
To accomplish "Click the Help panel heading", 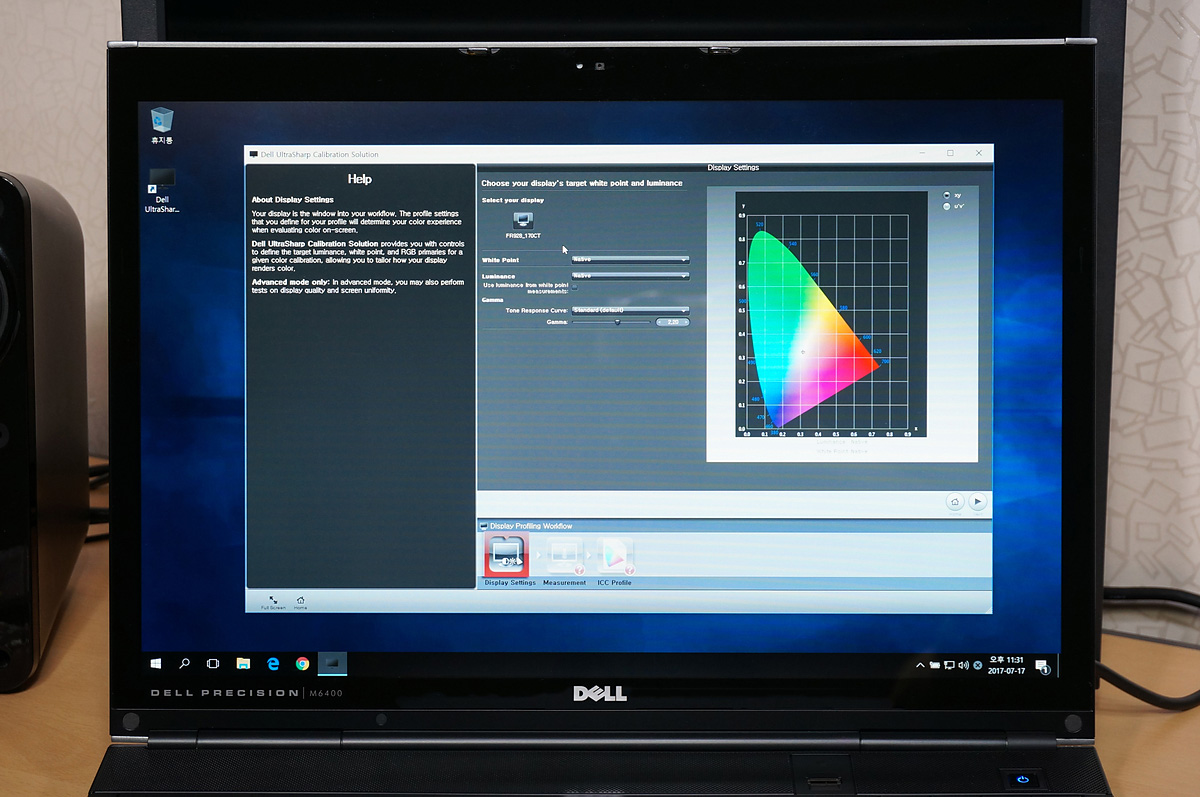I will [x=360, y=179].
